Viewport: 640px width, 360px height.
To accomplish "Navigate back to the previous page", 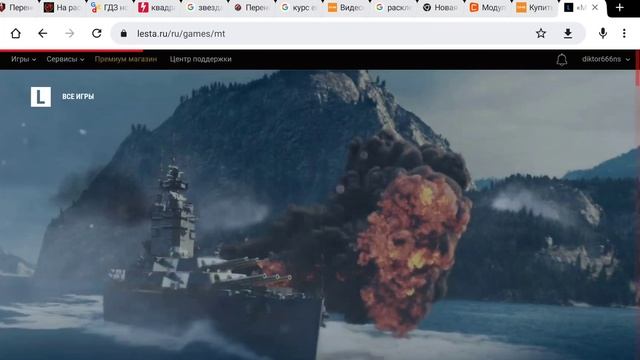I will [42, 33].
